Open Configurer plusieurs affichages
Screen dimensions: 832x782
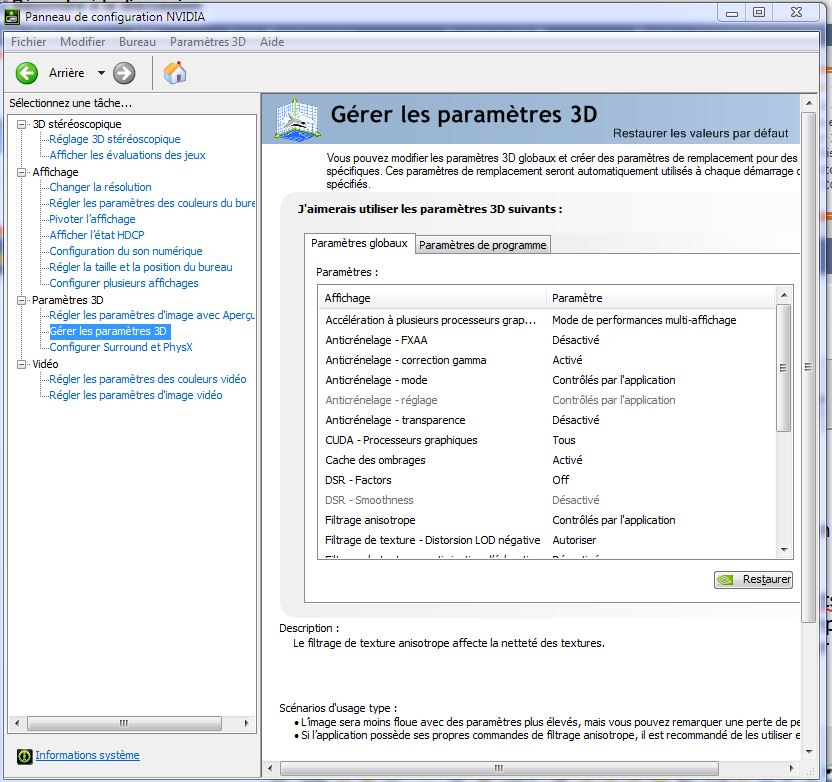click(124, 283)
